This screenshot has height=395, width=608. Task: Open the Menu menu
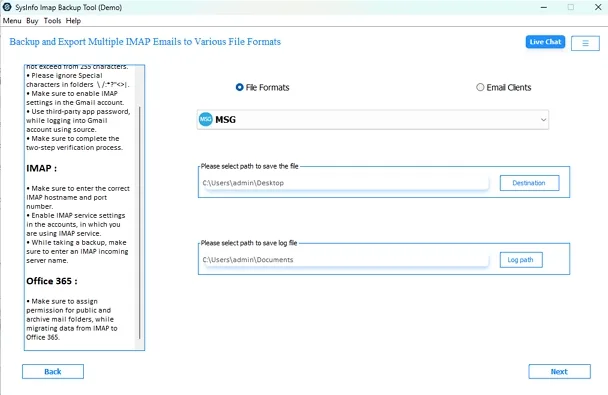[12, 21]
